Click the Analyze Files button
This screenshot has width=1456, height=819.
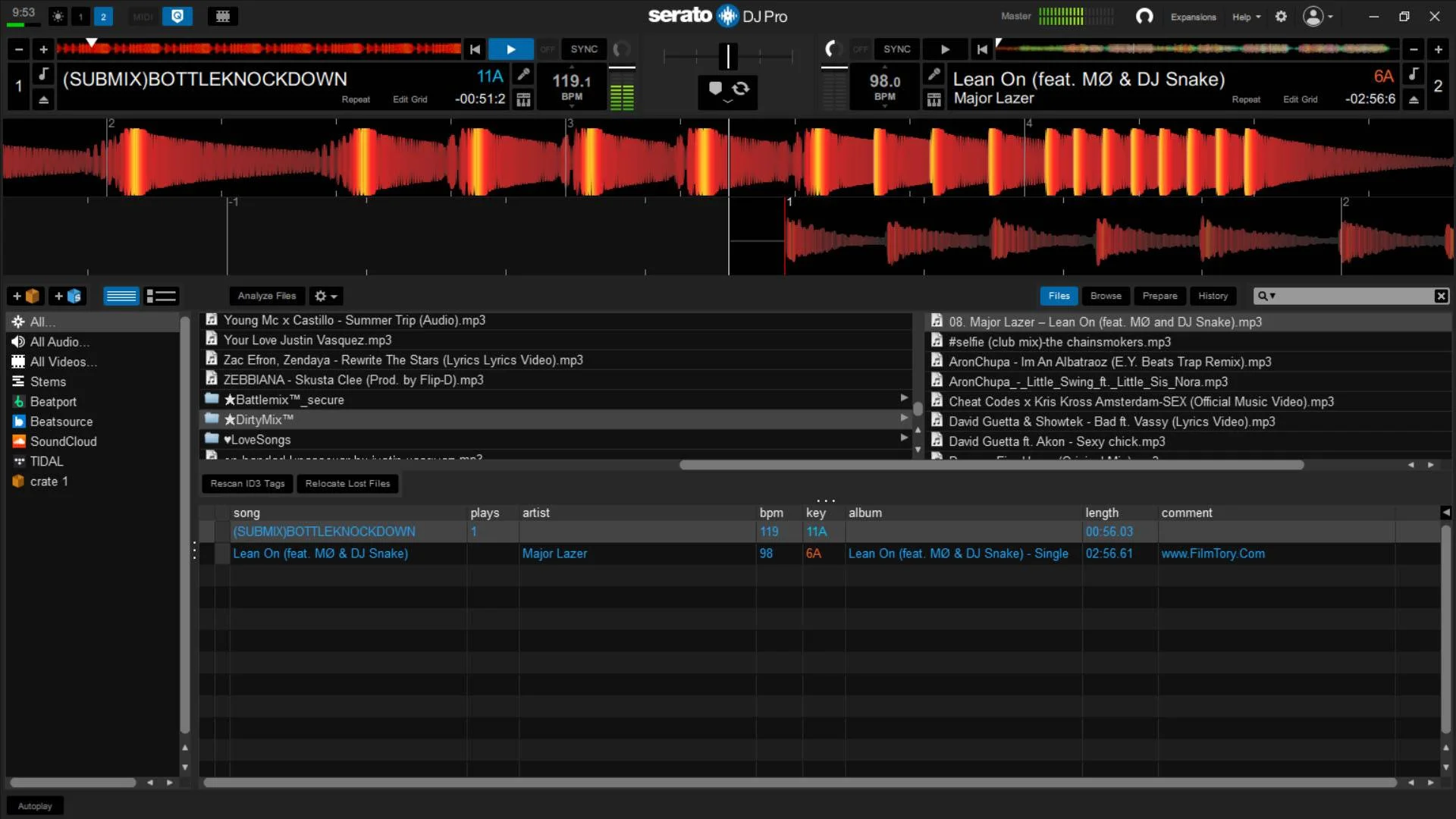tap(267, 296)
